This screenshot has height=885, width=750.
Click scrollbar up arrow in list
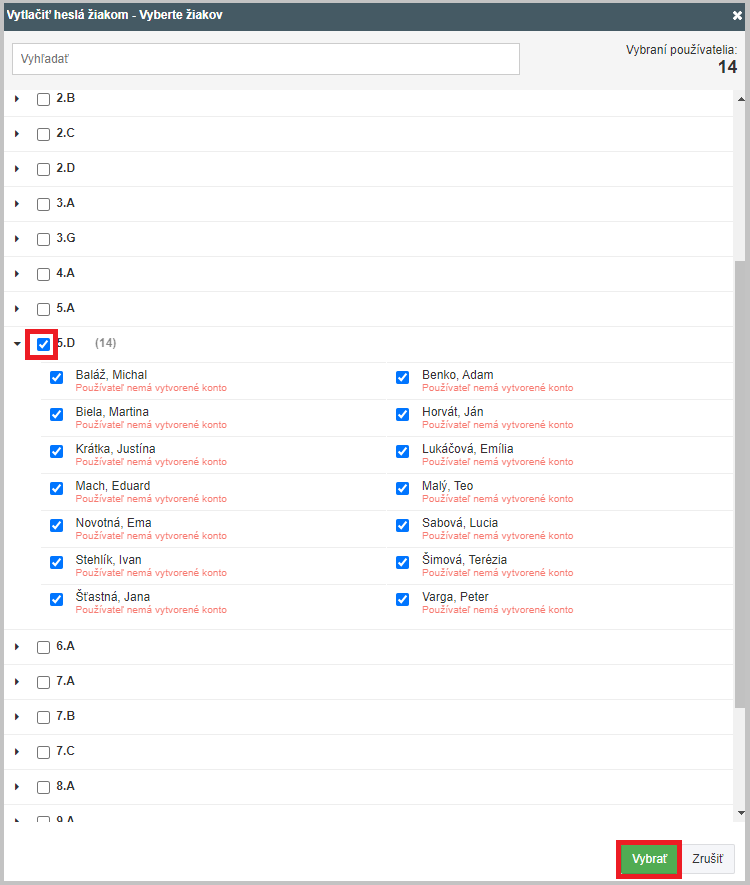click(740, 99)
